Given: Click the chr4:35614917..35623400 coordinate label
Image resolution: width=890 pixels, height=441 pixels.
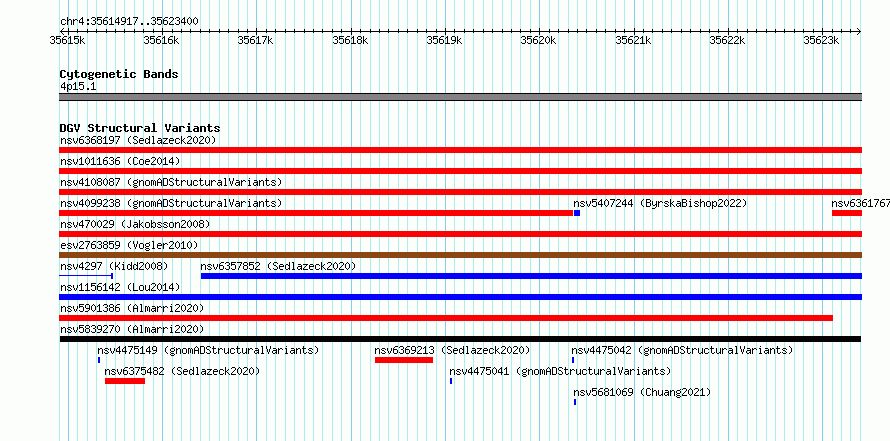Looking at the screenshot, I should (x=129, y=22).
